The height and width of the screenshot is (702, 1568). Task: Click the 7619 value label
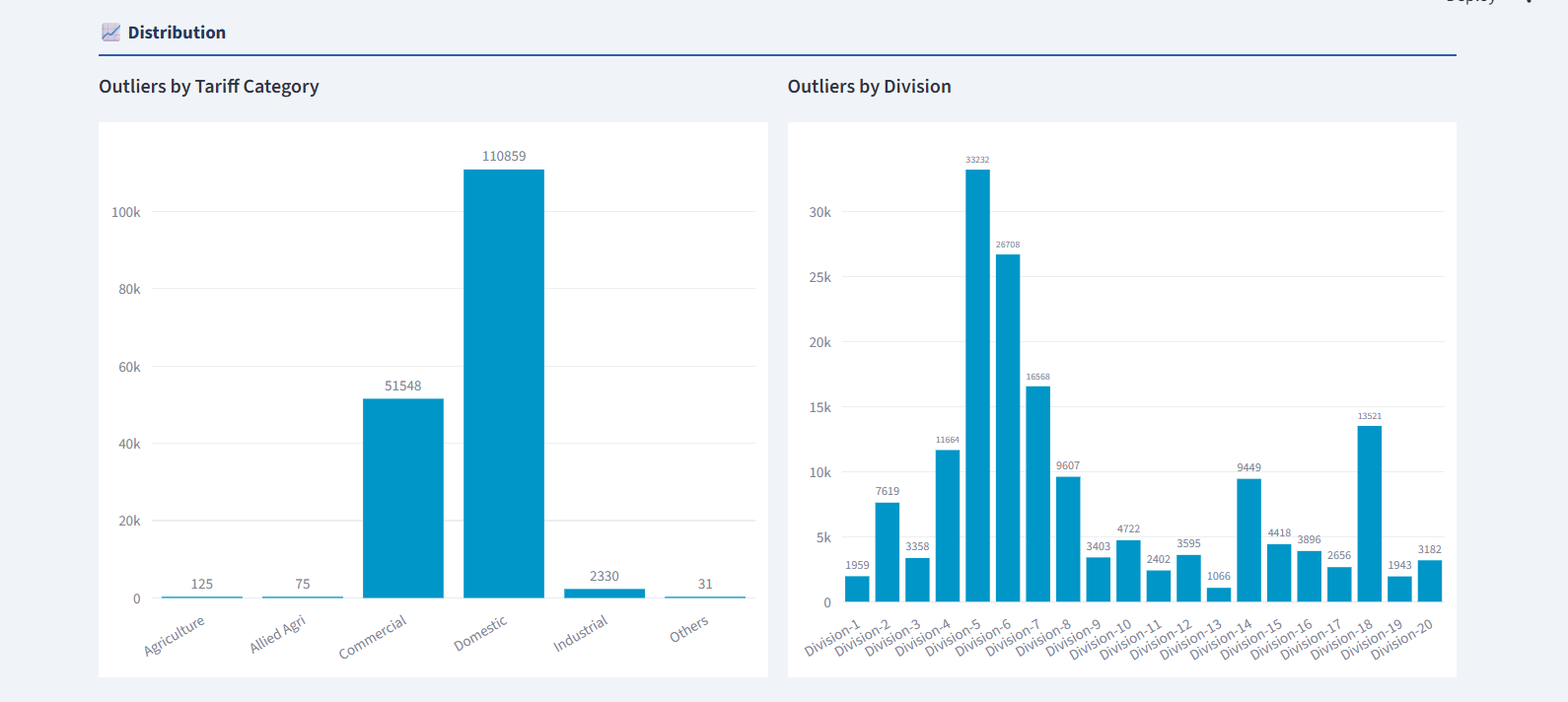888,491
